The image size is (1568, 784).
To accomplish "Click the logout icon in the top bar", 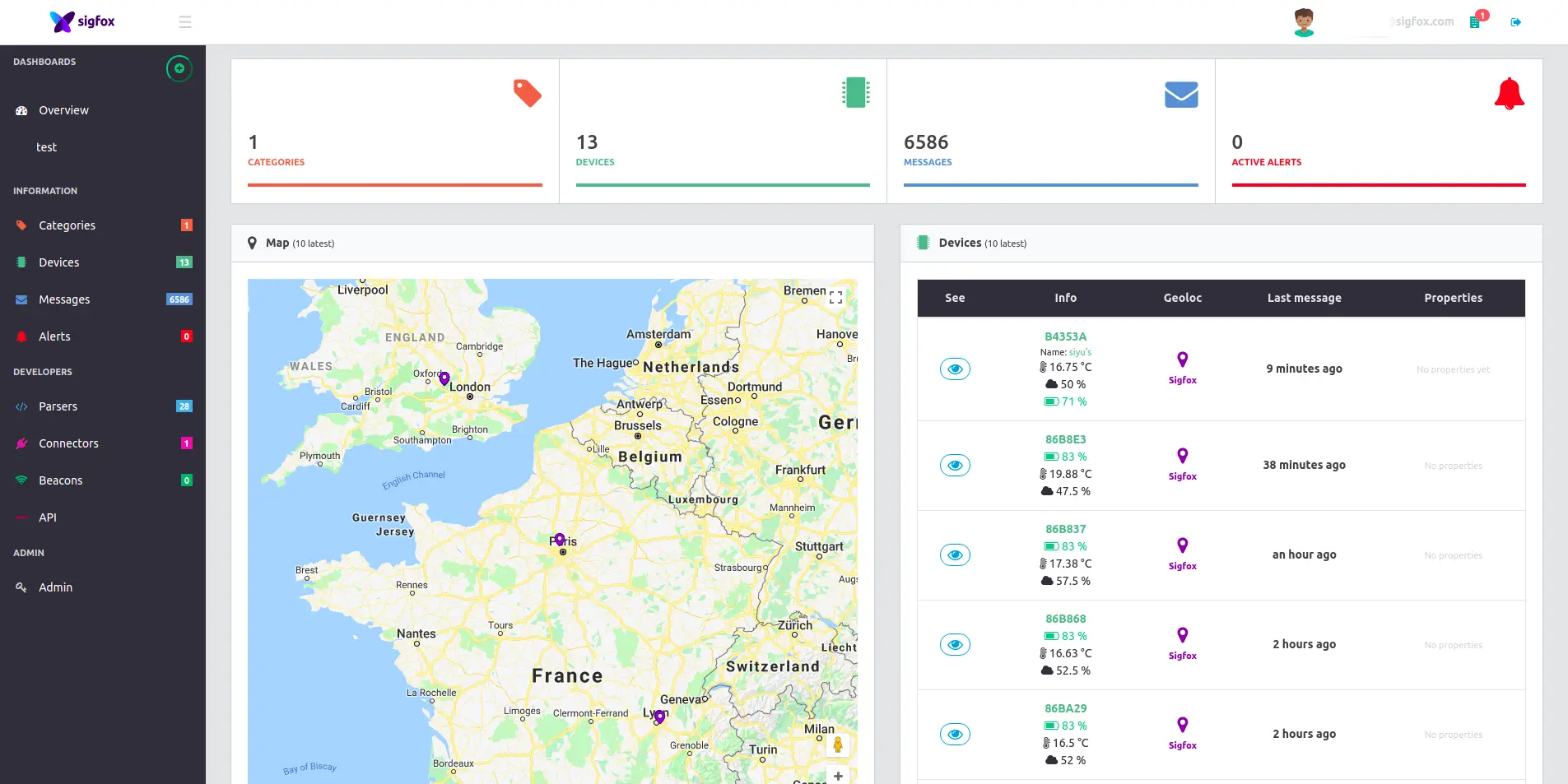I will (1517, 21).
